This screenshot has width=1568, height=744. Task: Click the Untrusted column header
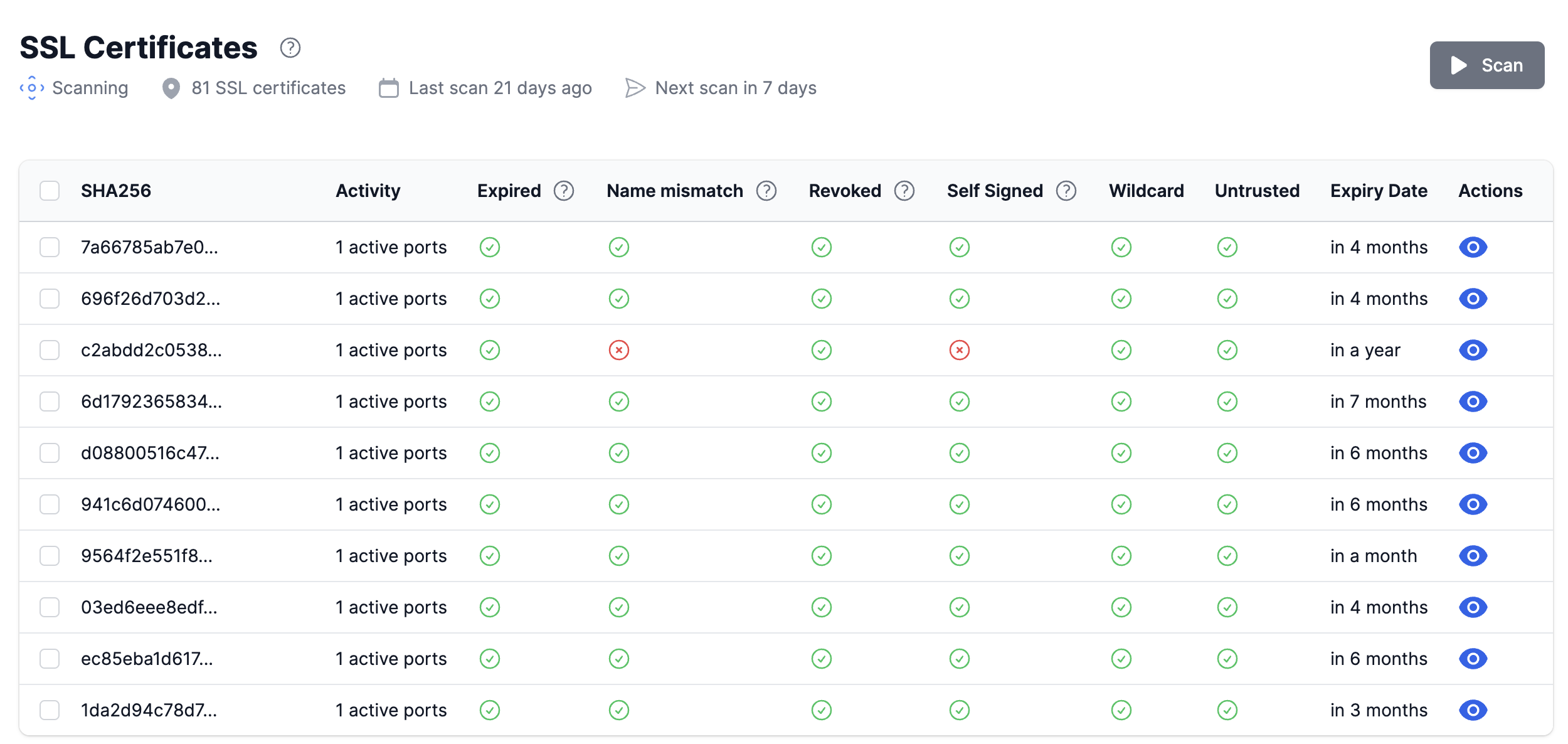(x=1257, y=191)
